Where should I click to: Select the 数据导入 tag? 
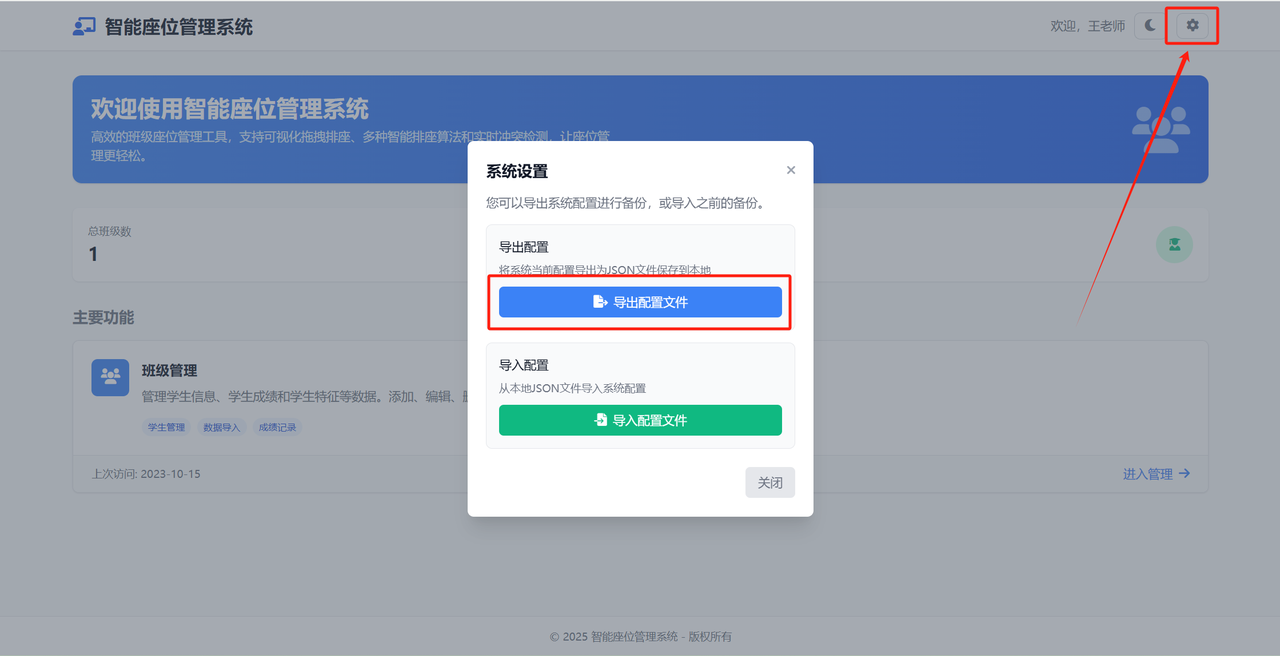pyautogui.click(x=222, y=427)
